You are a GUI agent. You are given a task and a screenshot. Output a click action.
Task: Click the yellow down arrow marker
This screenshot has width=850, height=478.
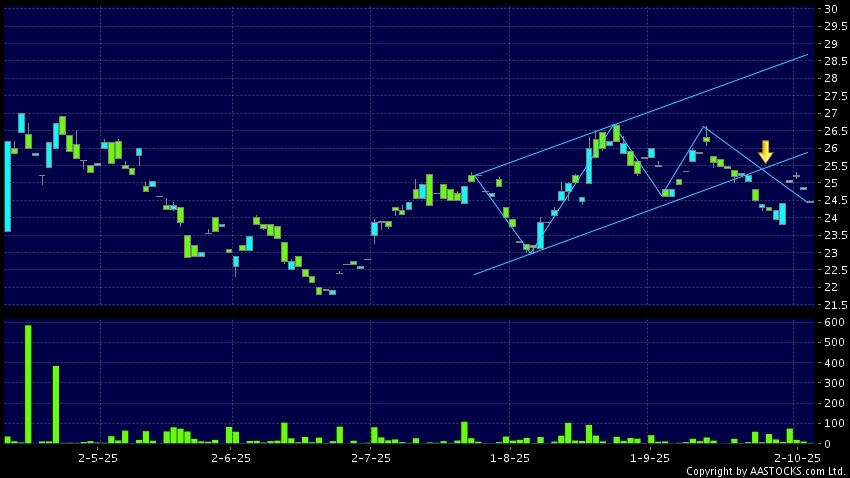[x=765, y=152]
